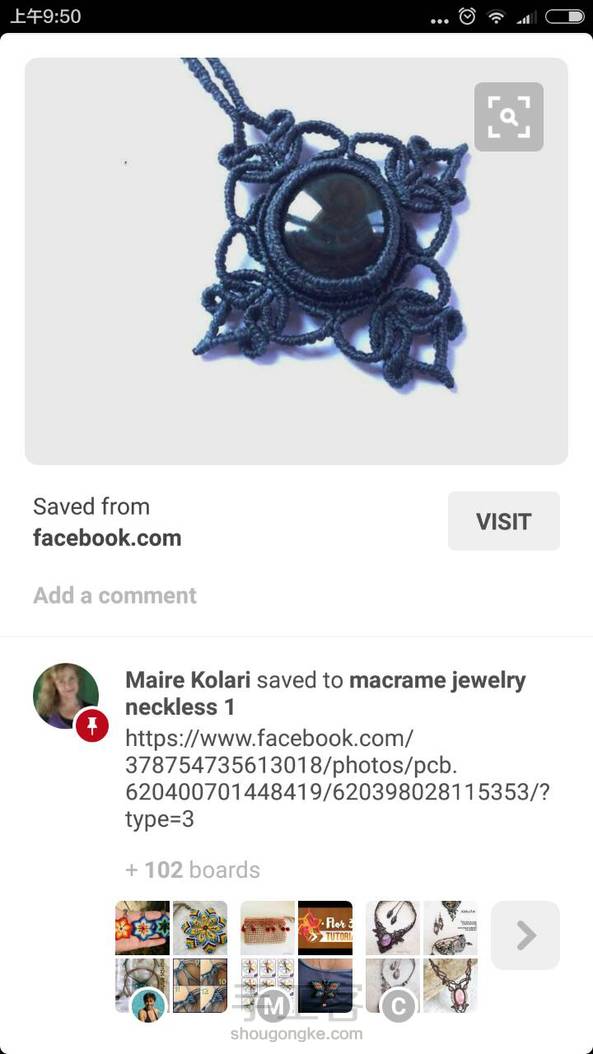Open the third board with necklace thumbnails
The image size is (593, 1054).
coord(422,957)
